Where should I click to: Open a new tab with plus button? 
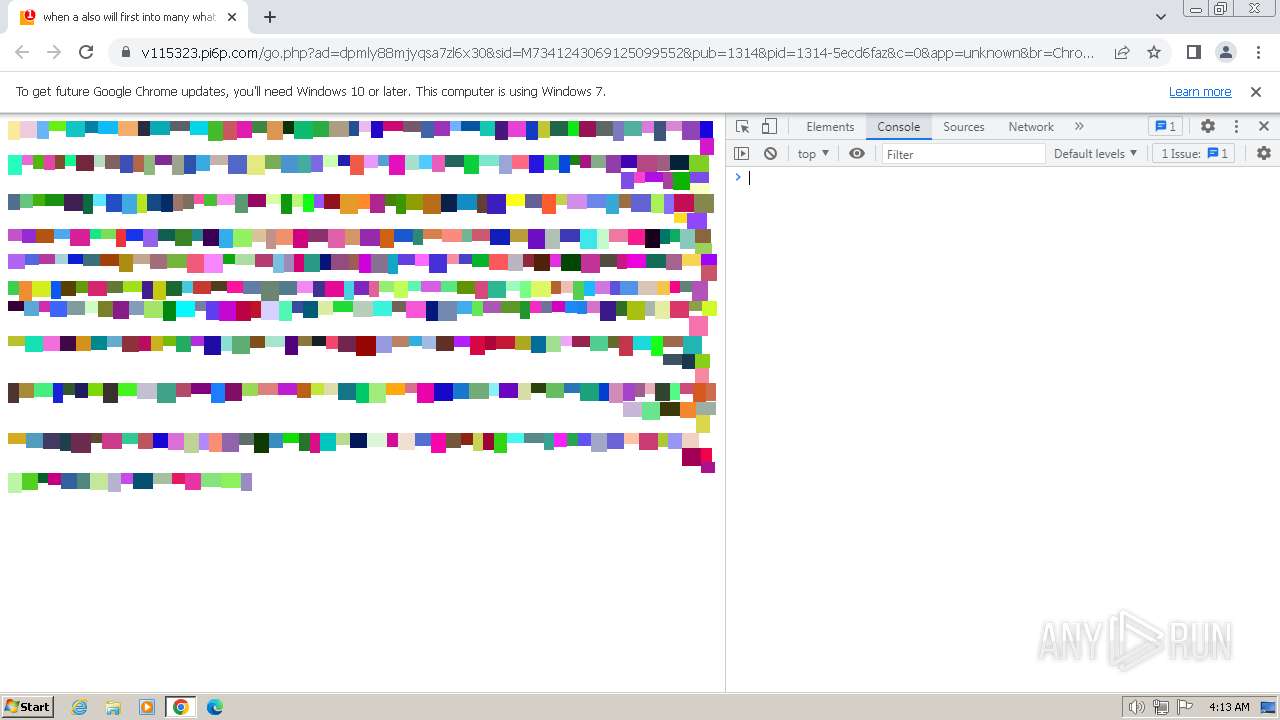coord(270,17)
